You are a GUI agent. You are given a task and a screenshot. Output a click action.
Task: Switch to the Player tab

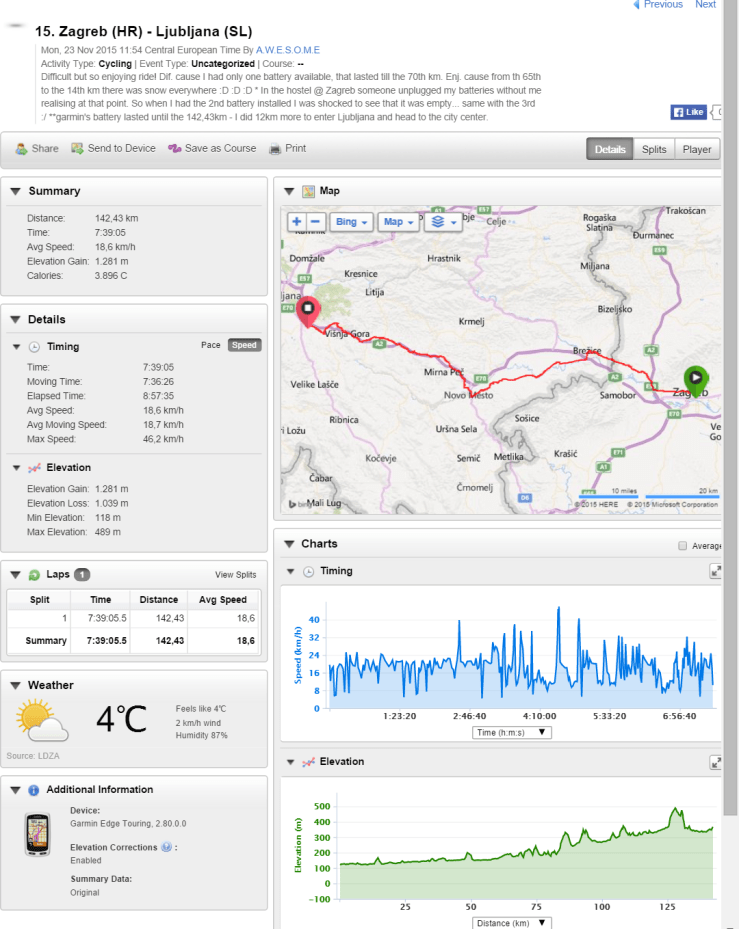[697, 149]
